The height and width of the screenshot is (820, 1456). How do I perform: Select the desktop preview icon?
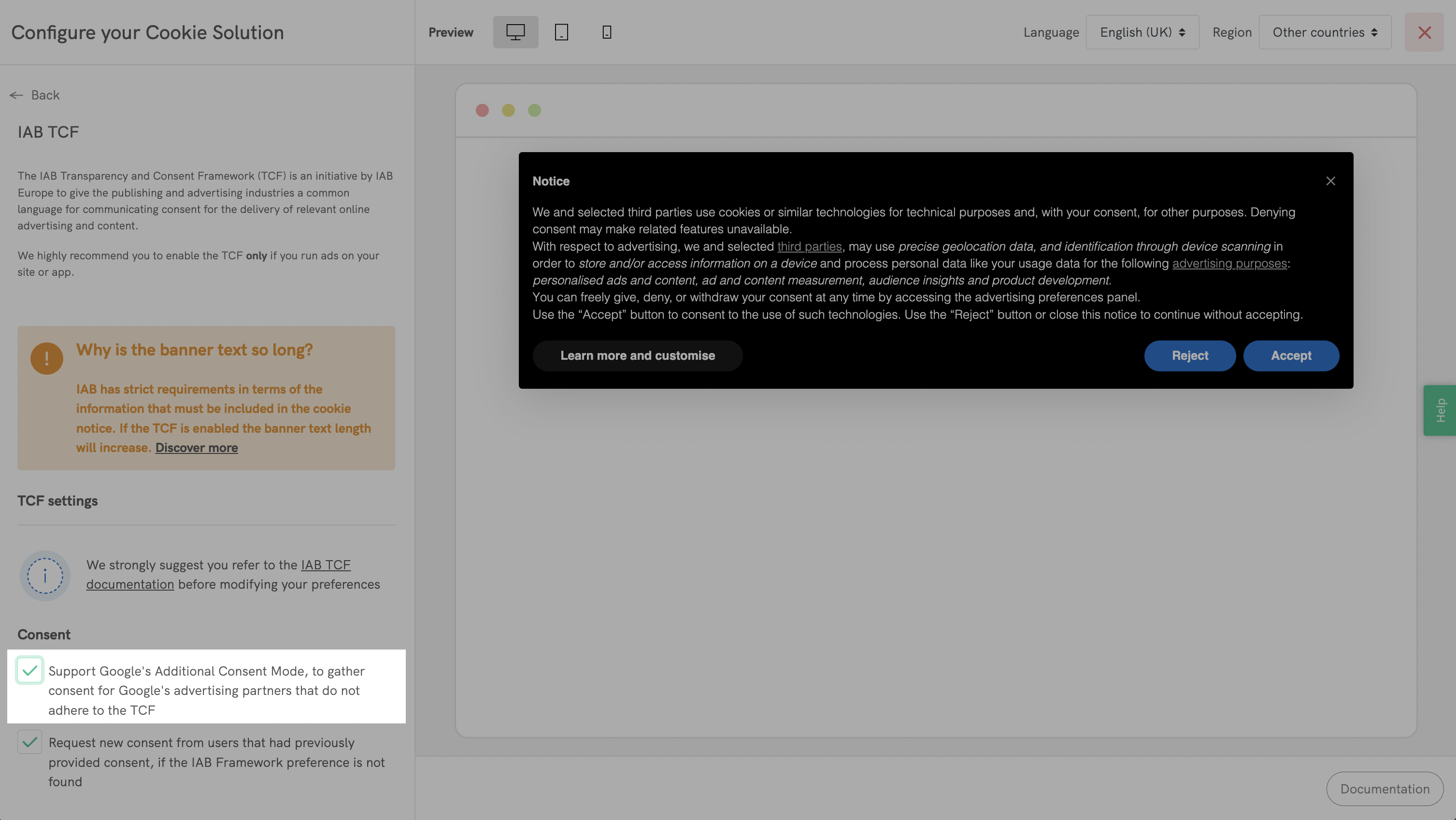pos(515,32)
